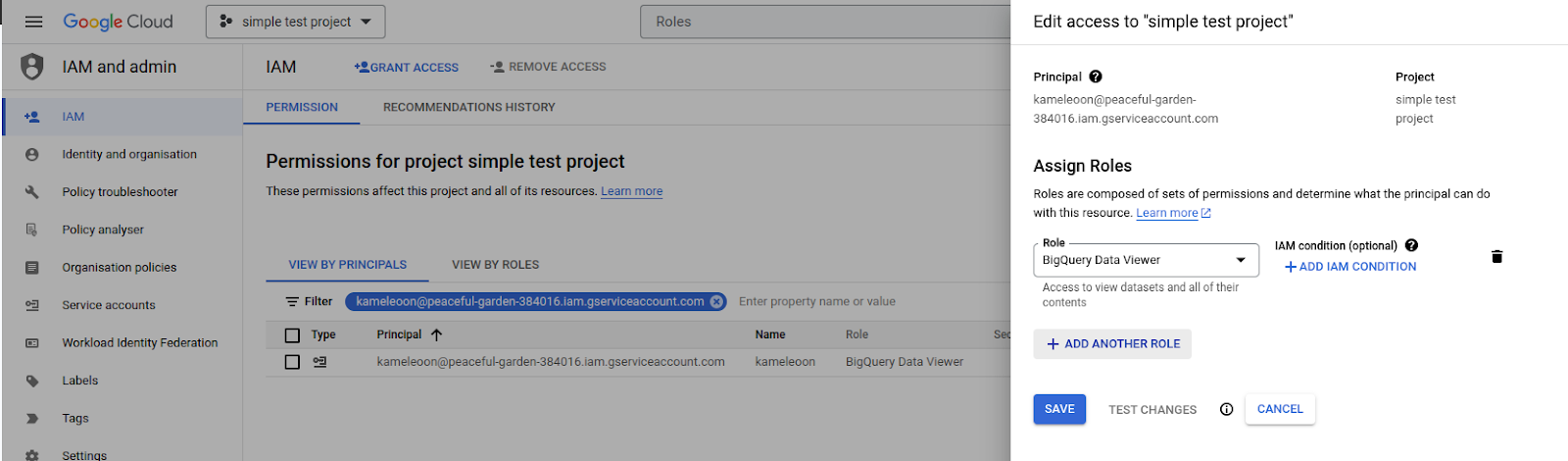Viewport: 1568px width, 461px height.
Task: Click kameleoon name cell in table
Action: 785,362
